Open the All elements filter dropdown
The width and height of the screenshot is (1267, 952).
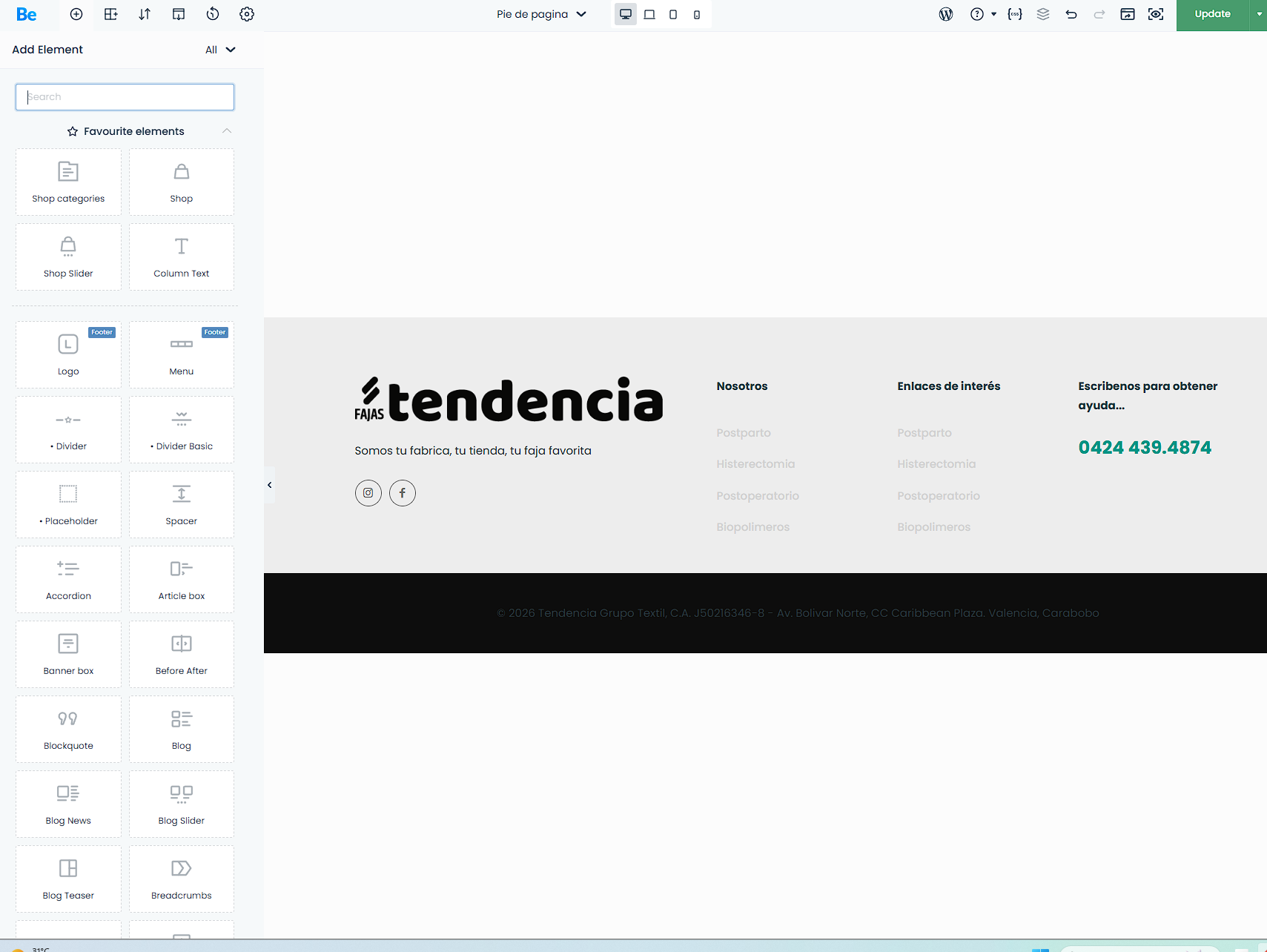click(x=220, y=50)
